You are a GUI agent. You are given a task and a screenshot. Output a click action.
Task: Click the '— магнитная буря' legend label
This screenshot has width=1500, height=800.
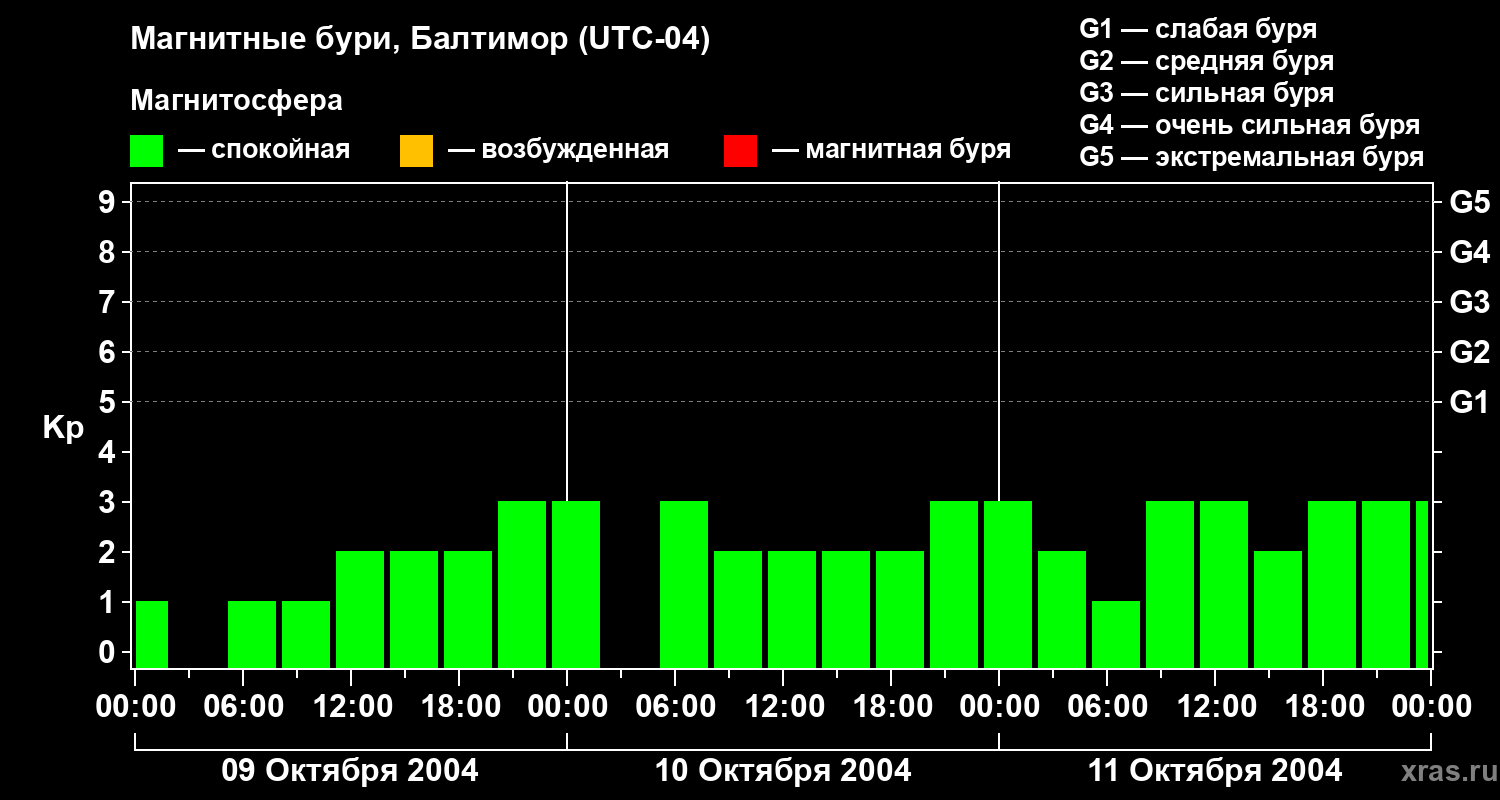[891, 150]
